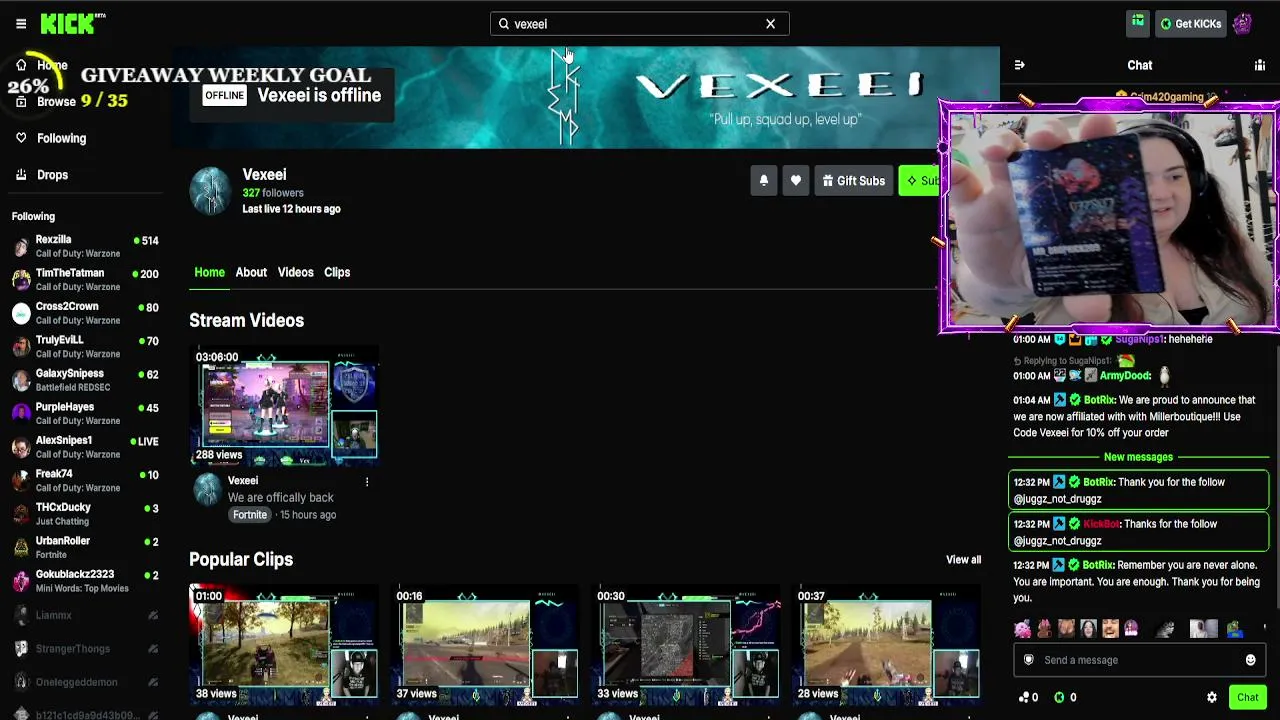
Task: Insert the pink pig emote
Action: pos(1022,629)
